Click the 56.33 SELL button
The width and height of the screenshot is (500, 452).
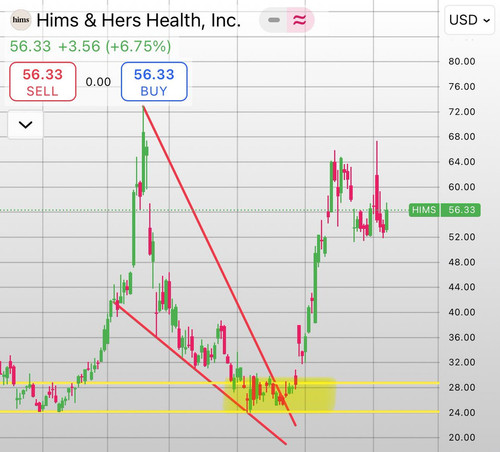(x=43, y=82)
